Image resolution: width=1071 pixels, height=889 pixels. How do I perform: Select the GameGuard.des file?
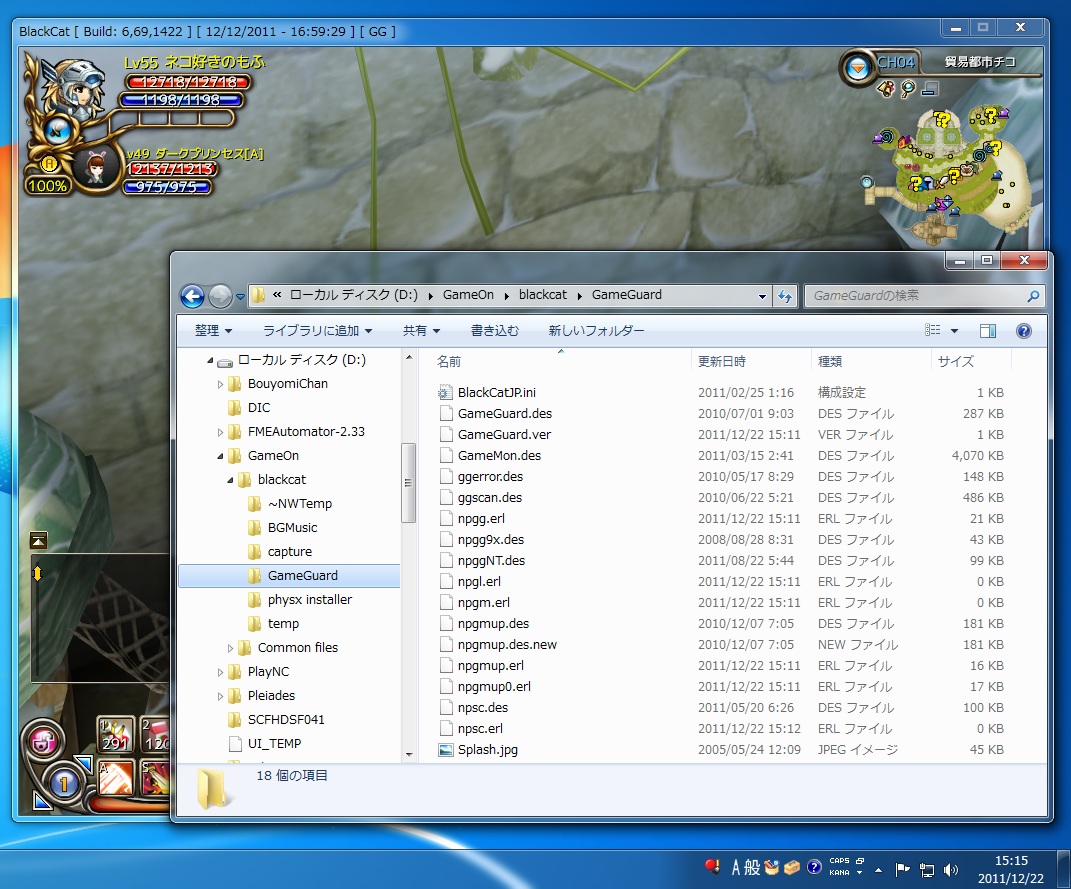[504, 414]
